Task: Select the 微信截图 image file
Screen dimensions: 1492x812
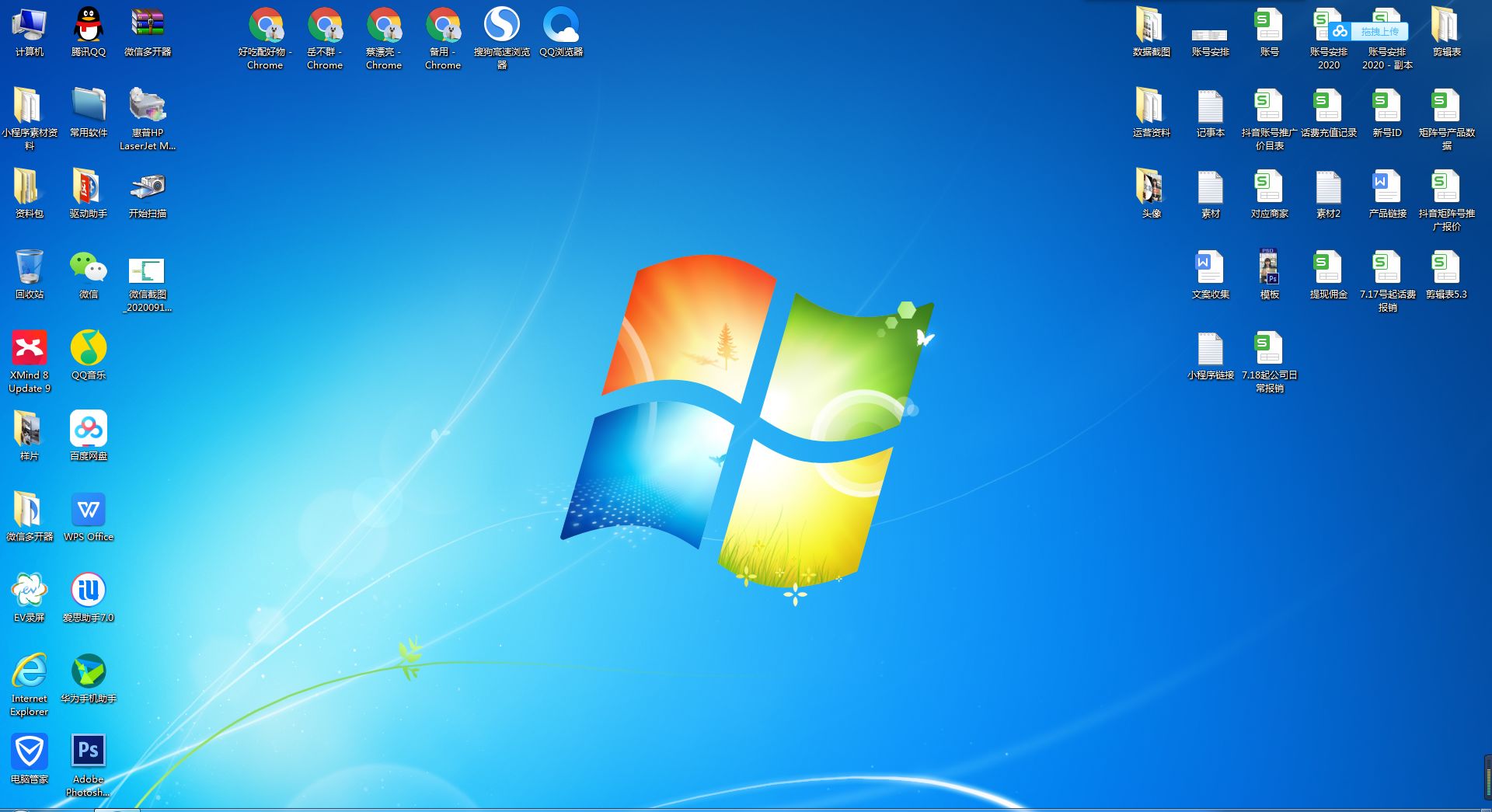Action: point(148,272)
